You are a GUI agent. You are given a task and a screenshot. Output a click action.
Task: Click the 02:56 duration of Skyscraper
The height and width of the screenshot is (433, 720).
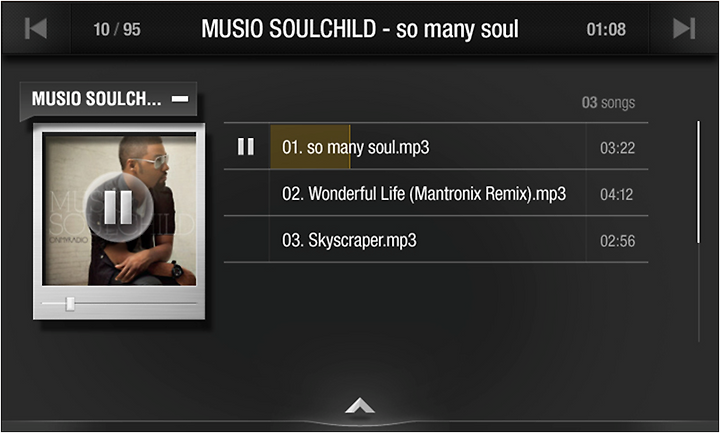coord(618,241)
